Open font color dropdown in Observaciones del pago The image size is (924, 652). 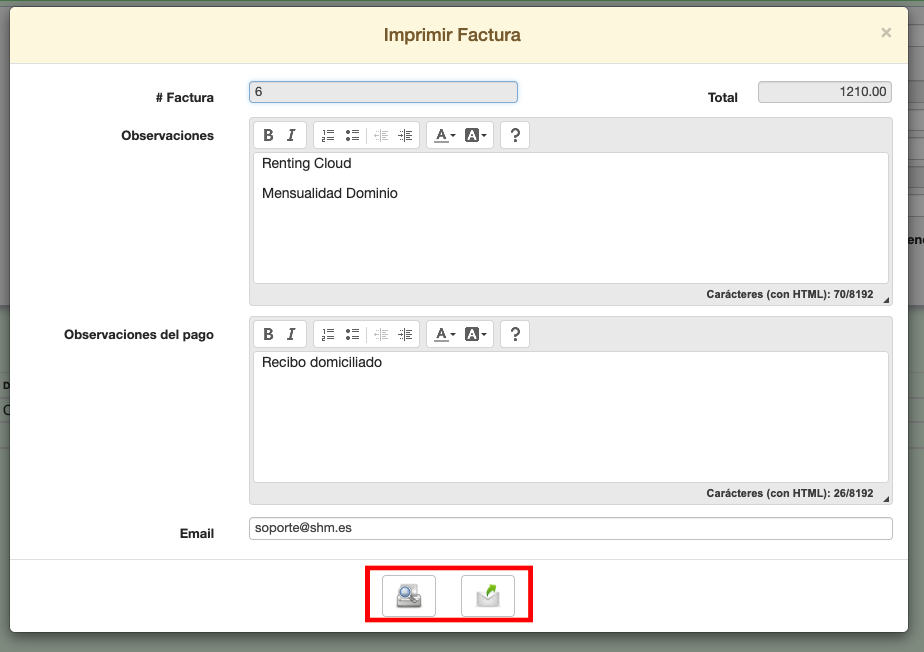445,335
